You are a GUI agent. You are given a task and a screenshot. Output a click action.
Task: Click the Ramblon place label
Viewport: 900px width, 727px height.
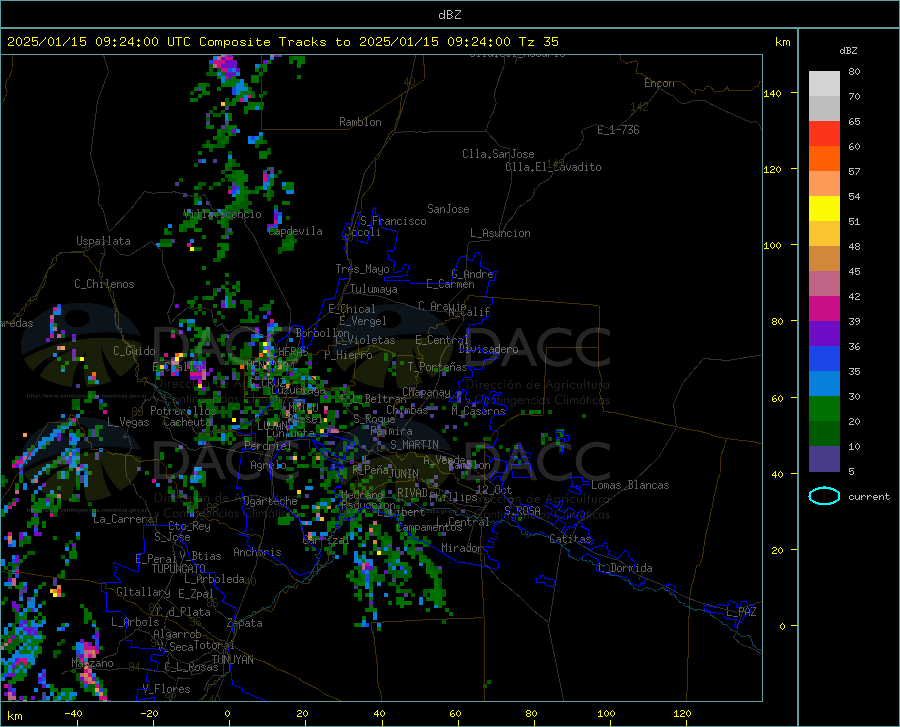click(360, 122)
